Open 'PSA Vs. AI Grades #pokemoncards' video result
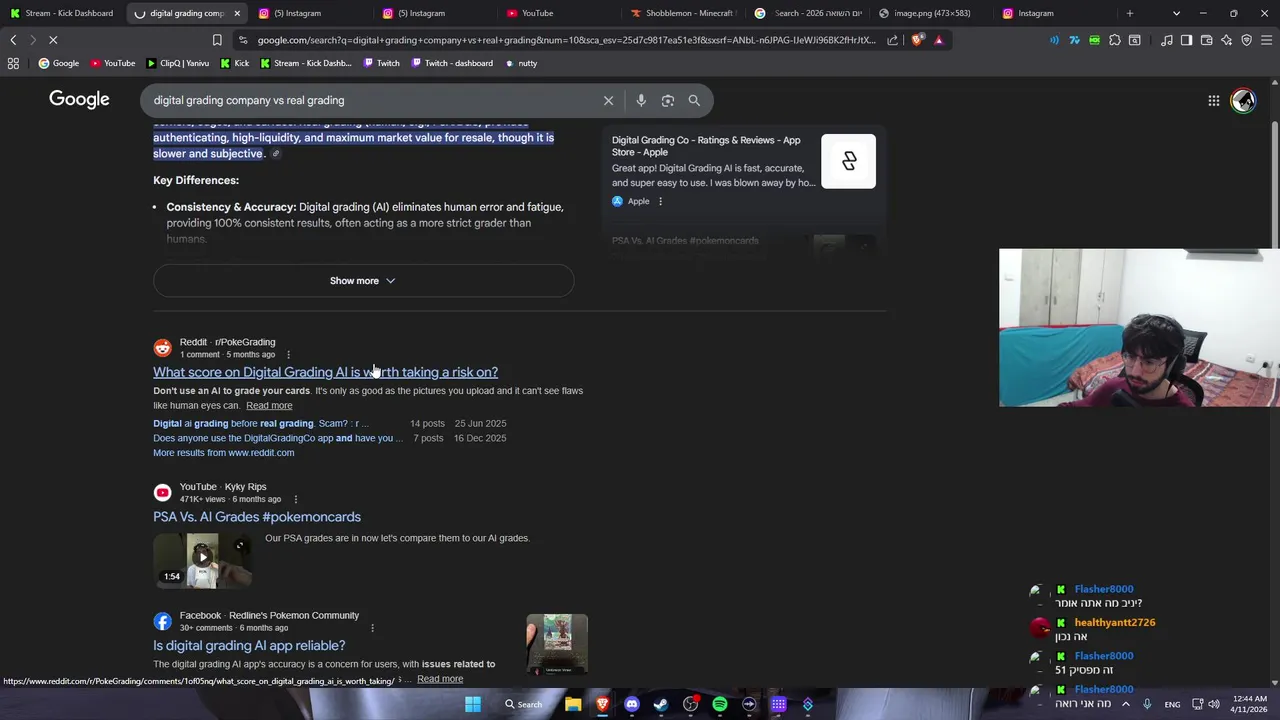 click(x=257, y=517)
